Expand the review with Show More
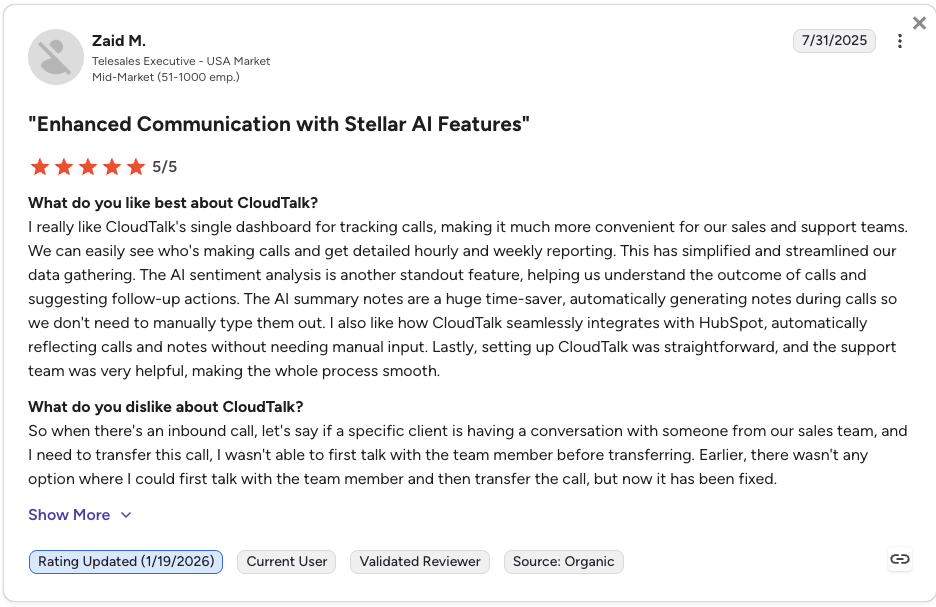 (x=69, y=515)
